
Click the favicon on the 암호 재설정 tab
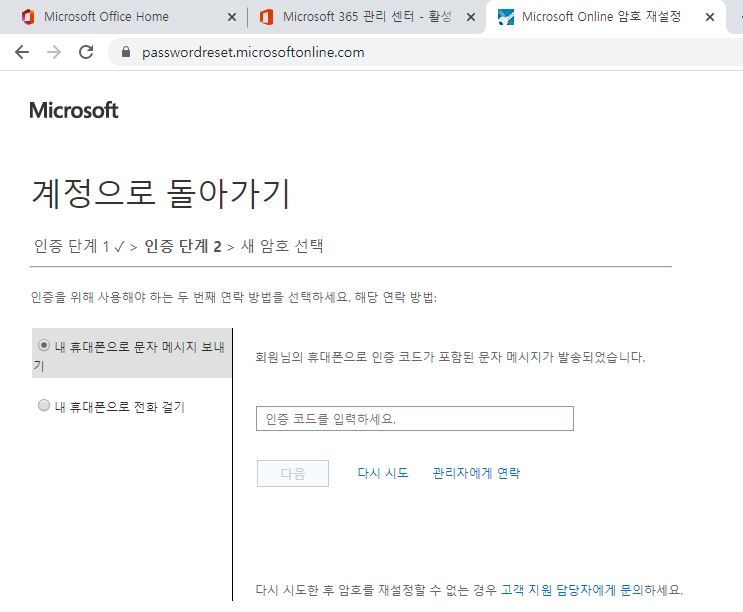506,17
